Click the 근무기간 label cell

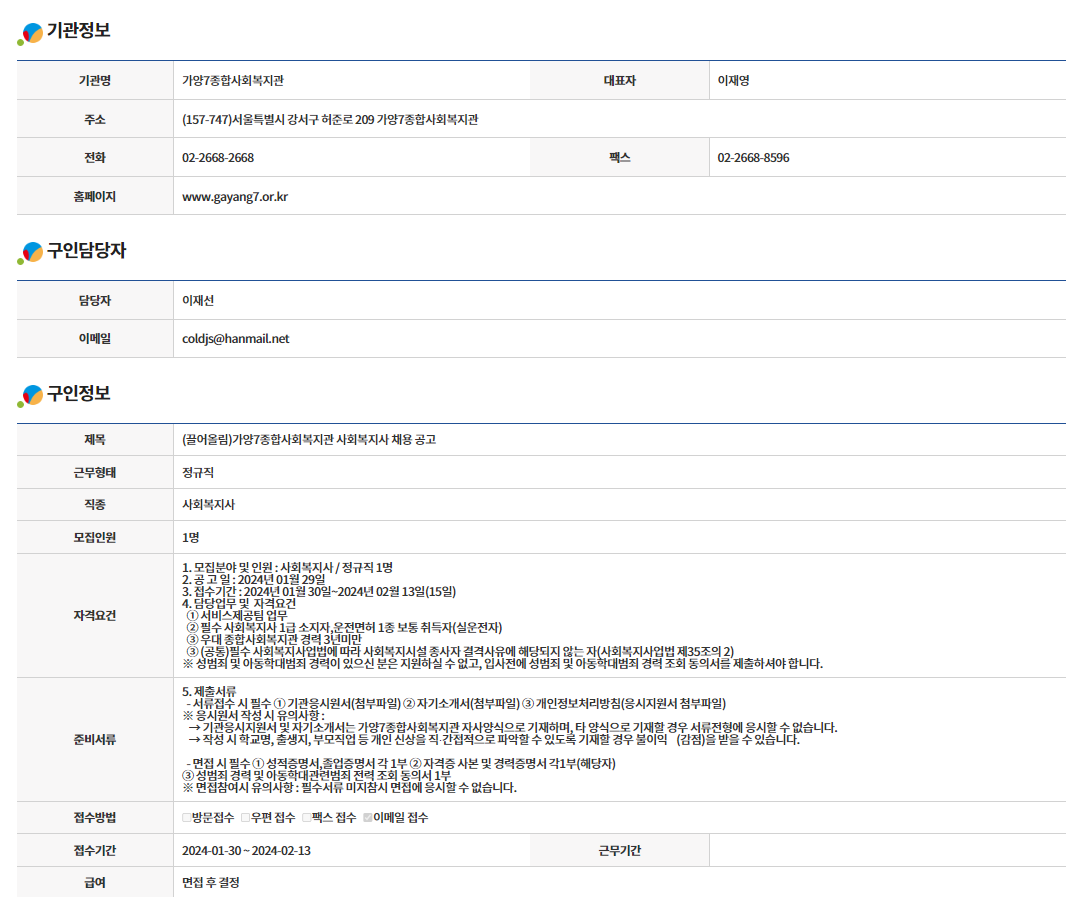coord(620,851)
